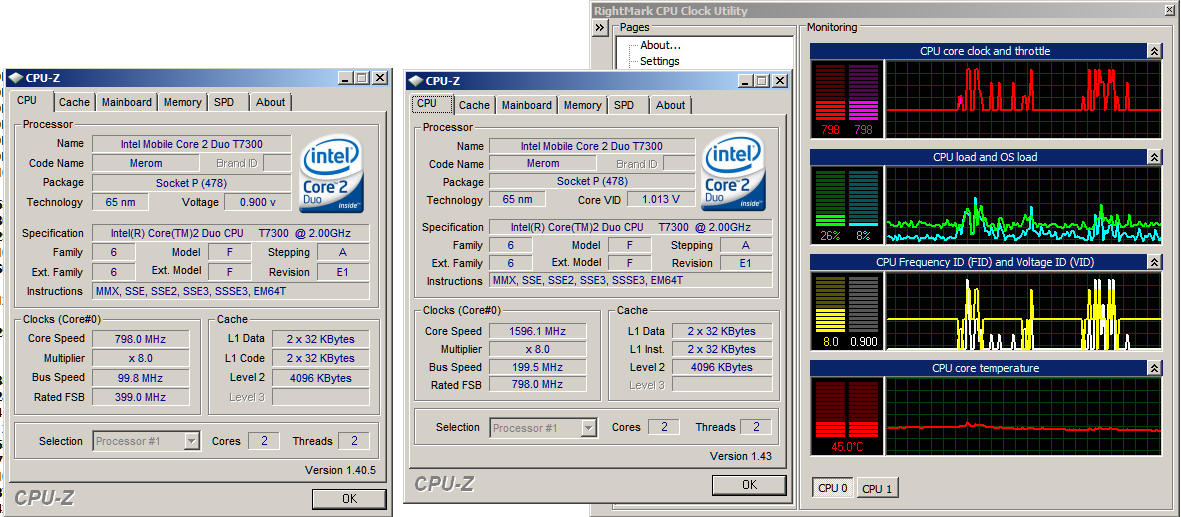Click the magenta 798 throttle level bar
Viewport: 1181px width, 517px height.
pos(863,92)
